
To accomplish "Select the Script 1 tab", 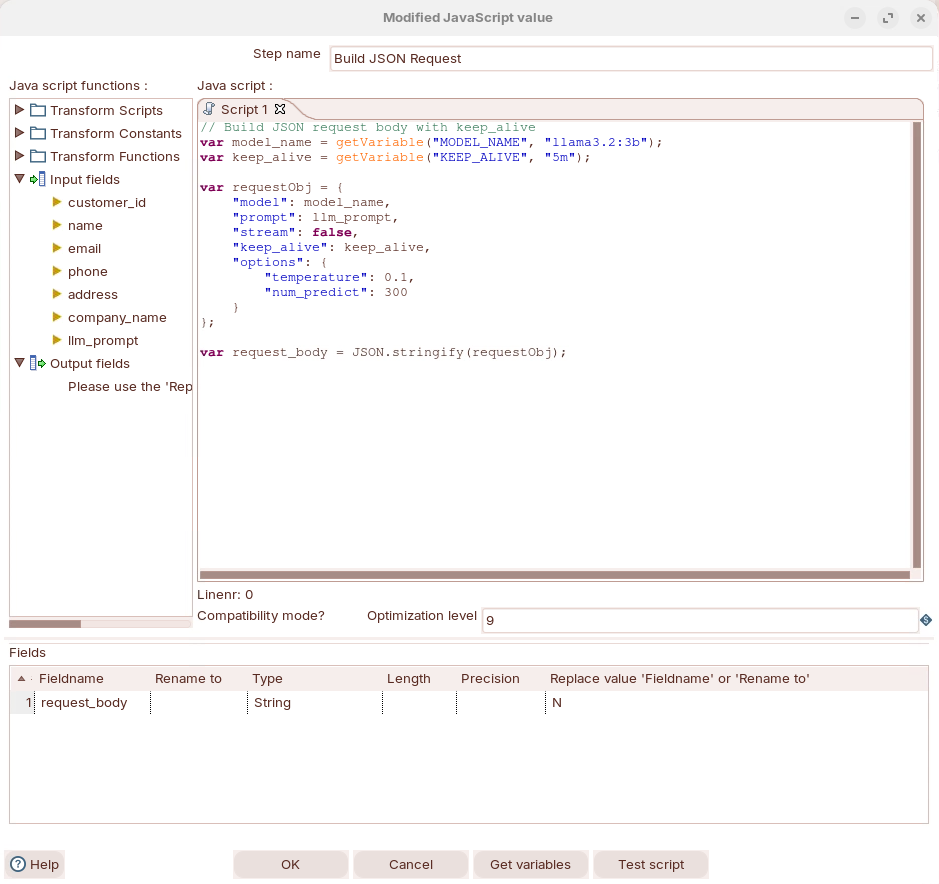I will point(244,109).
